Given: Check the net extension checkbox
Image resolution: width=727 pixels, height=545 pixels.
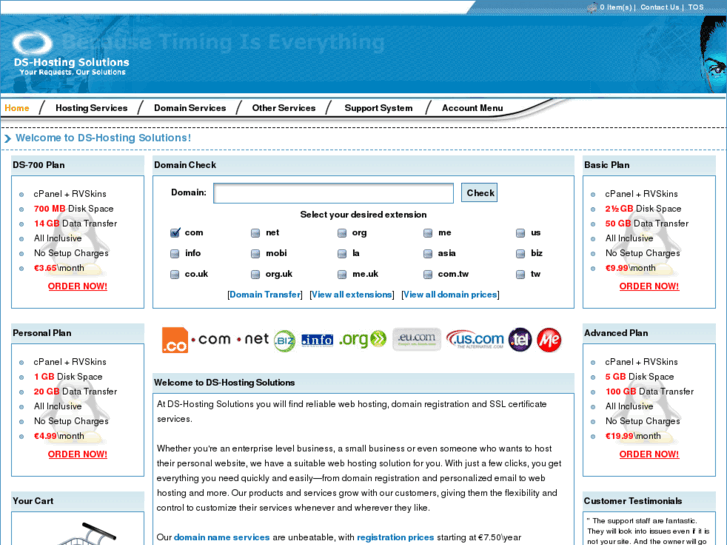Looking at the screenshot, I should (x=255, y=233).
